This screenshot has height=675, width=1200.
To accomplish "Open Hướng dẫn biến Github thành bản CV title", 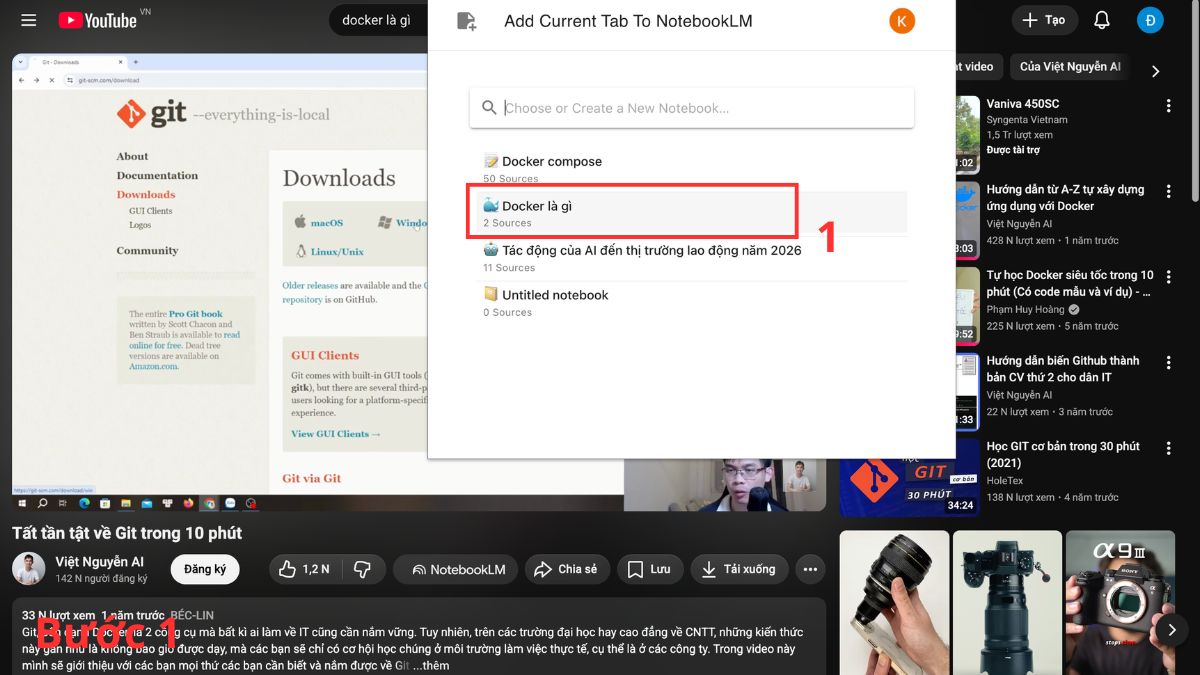I will [1063, 369].
